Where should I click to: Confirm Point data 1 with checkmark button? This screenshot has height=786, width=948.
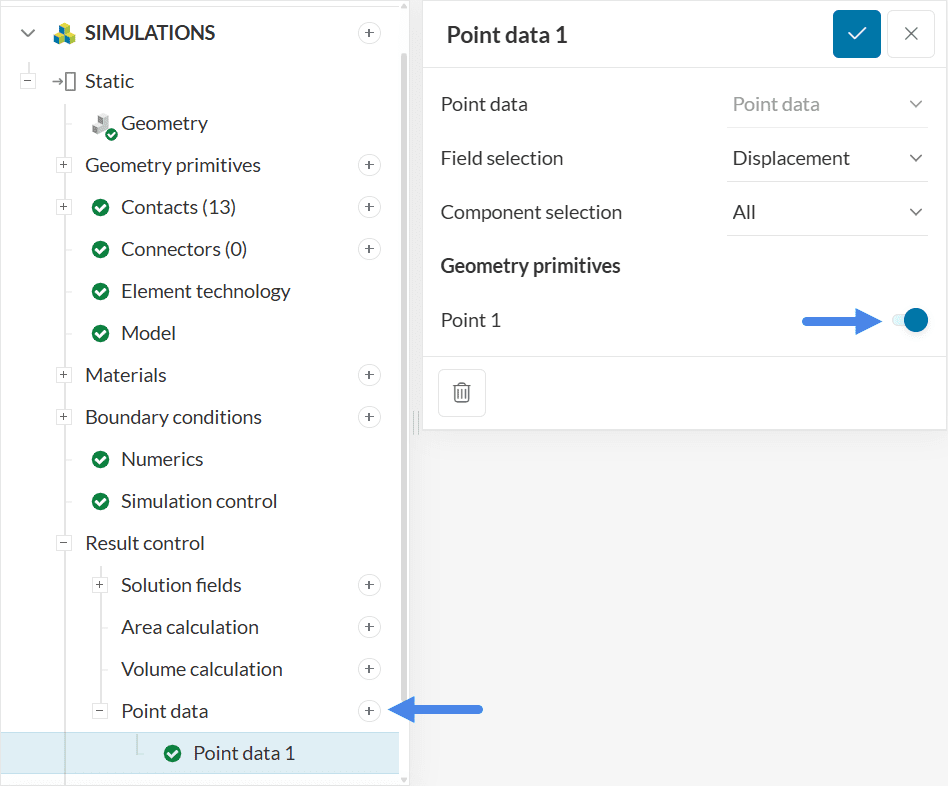tap(857, 34)
